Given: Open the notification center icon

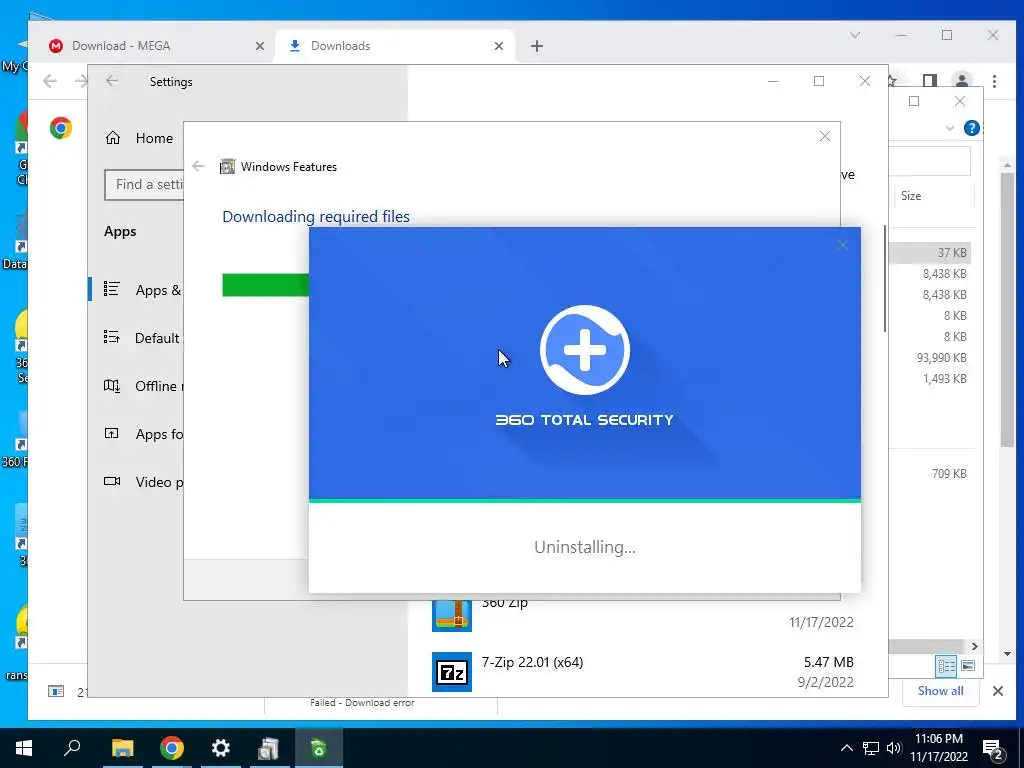Looking at the screenshot, I should pos(993,749).
